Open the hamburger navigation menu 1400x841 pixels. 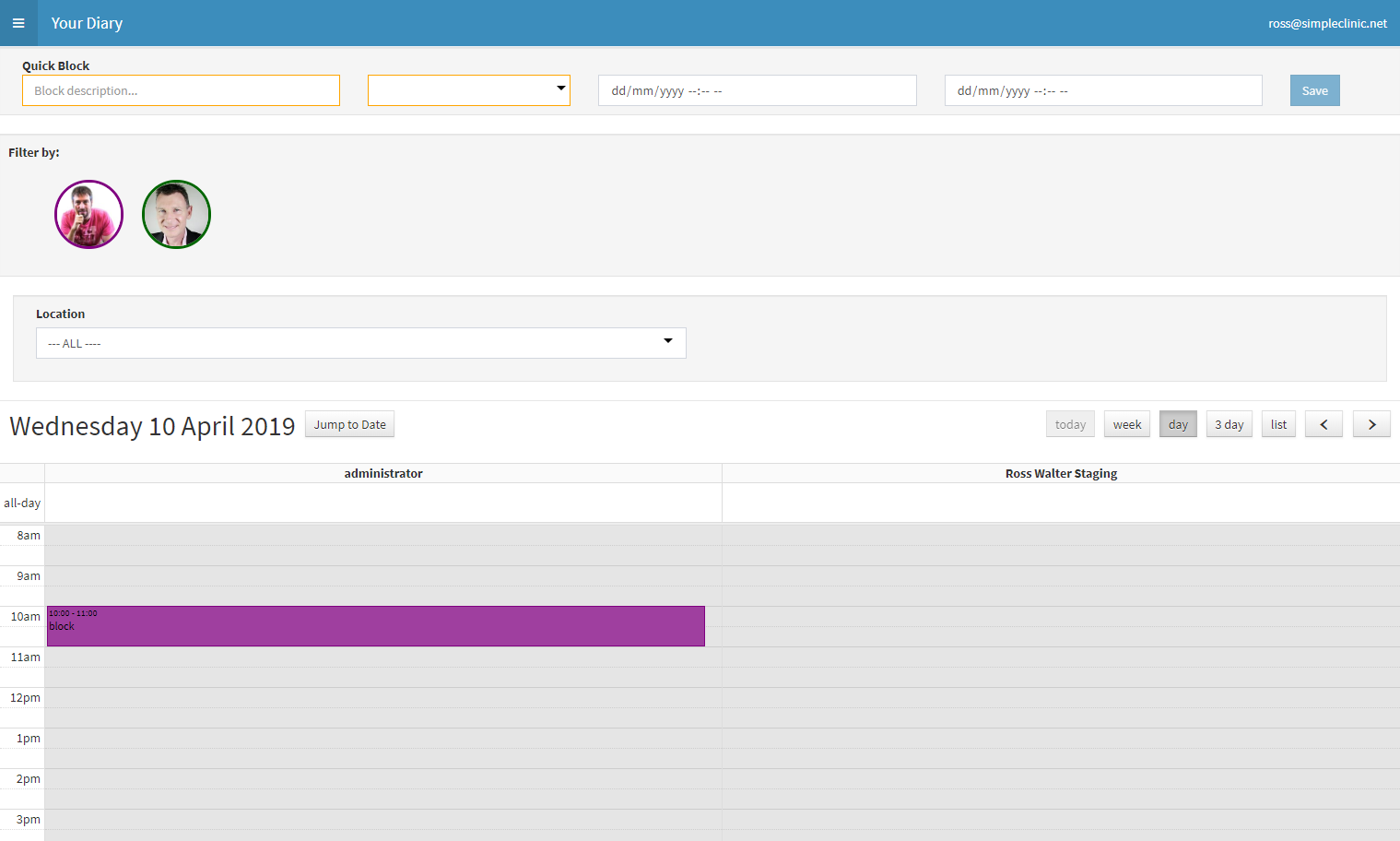18,23
